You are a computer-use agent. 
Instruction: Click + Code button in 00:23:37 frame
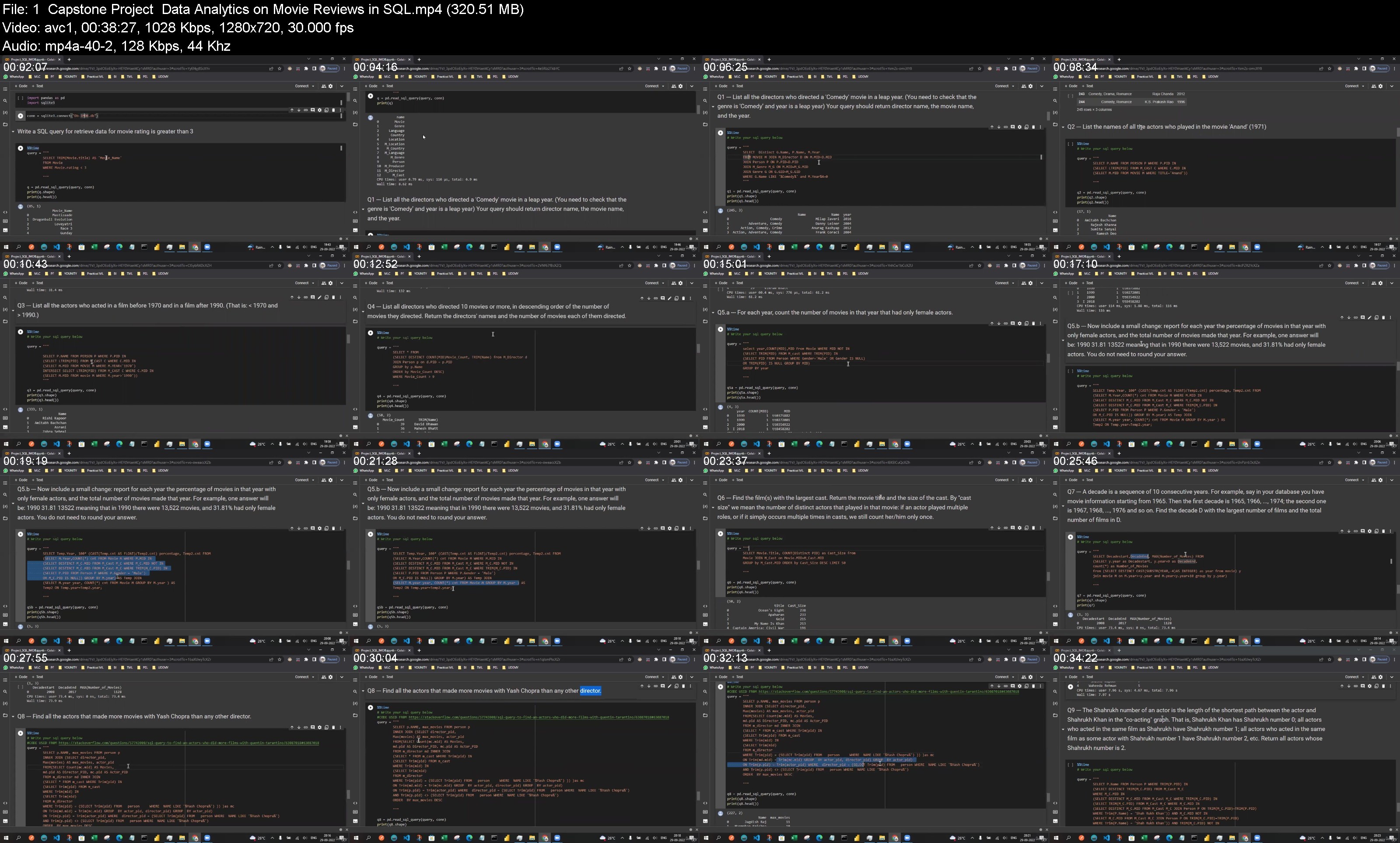coord(721,480)
